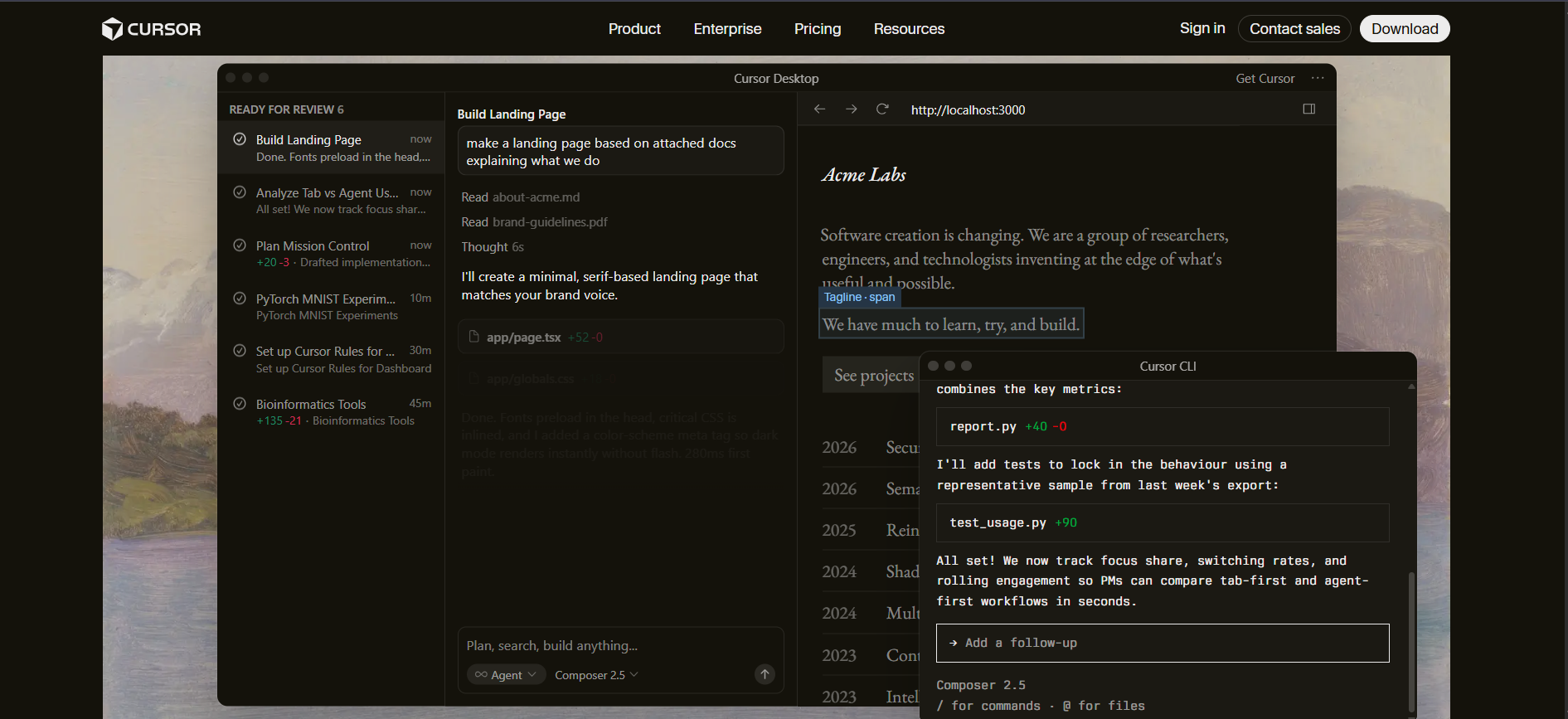Click the 2025 project row in the preview
Screen dimensions: 1568x719
tap(871, 530)
